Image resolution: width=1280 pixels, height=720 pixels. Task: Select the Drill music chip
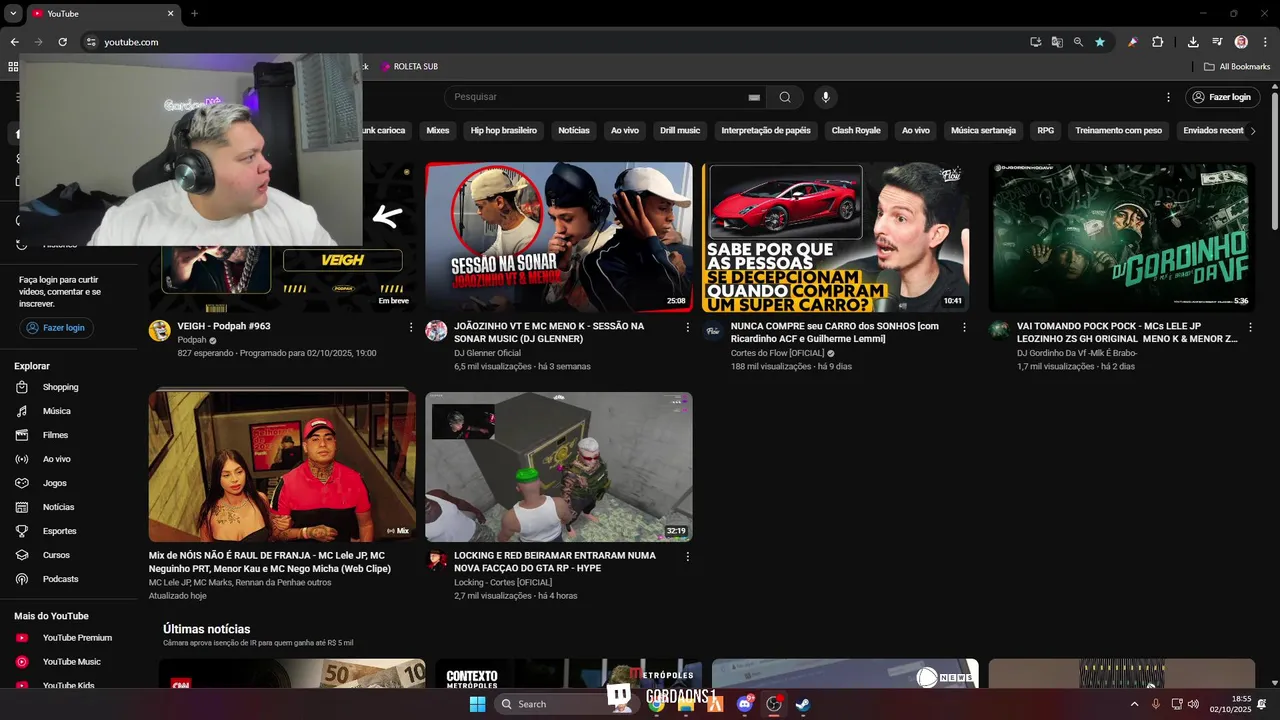(x=680, y=130)
